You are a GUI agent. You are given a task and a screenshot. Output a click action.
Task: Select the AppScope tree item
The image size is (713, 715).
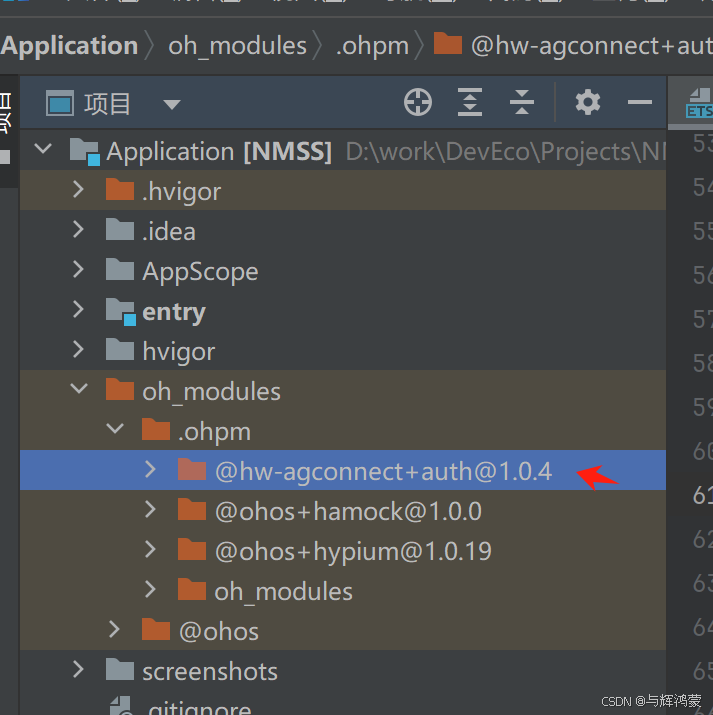pyautogui.click(x=343, y=270)
